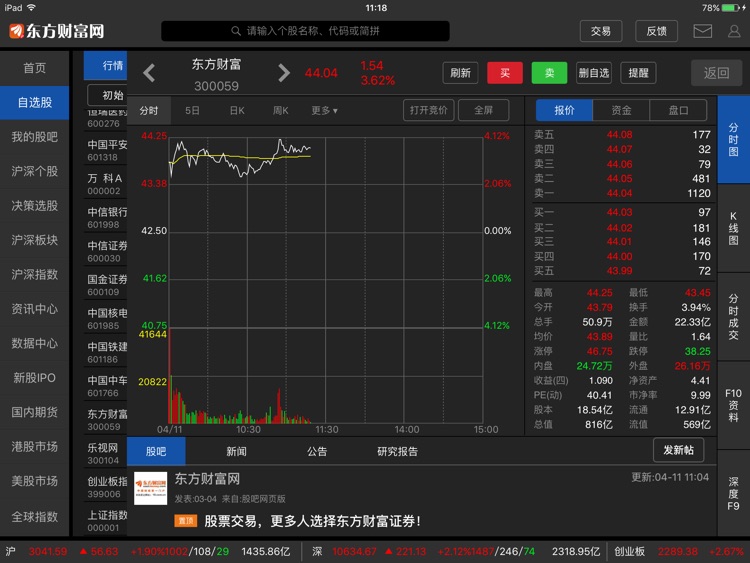
Task: Select 中国铁建 601186 in watchlist
Action: pos(106,353)
